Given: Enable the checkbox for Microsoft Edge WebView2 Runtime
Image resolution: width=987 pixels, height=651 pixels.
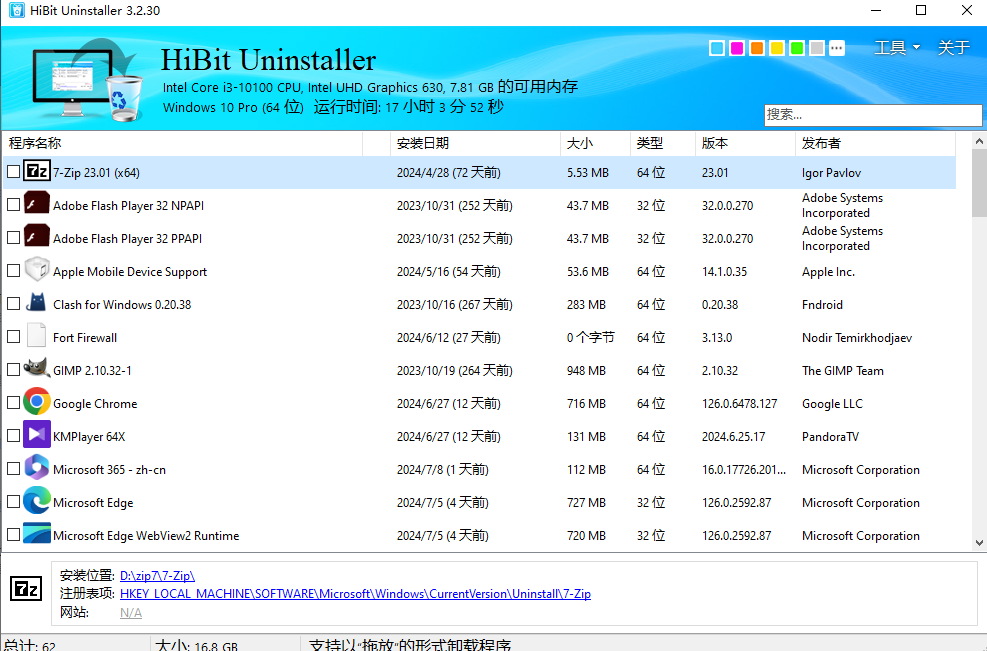Looking at the screenshot, I should click(13, 535).
